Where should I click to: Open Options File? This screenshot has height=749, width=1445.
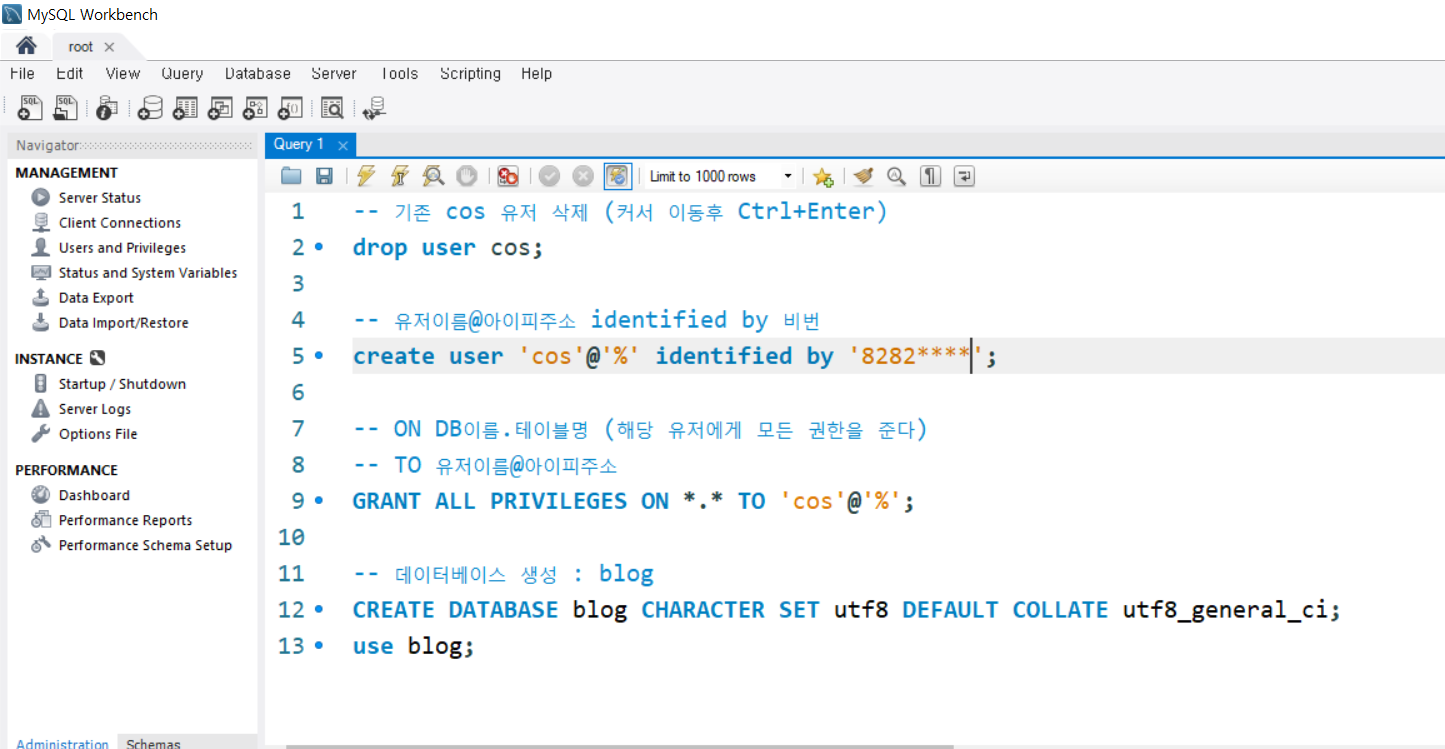pos(98,434)
